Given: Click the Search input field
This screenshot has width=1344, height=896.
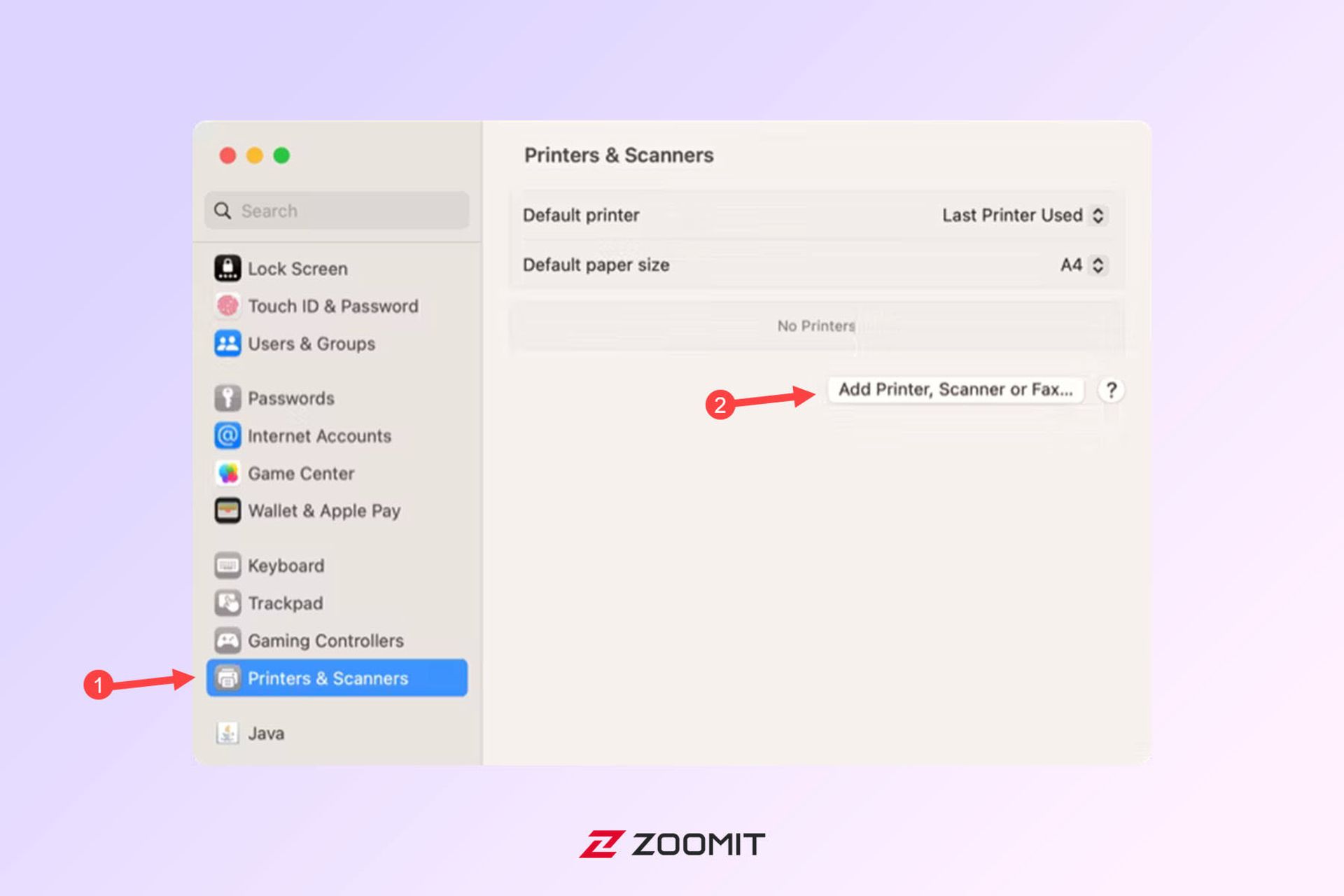Looking at the screenshot, I should 338,211.
